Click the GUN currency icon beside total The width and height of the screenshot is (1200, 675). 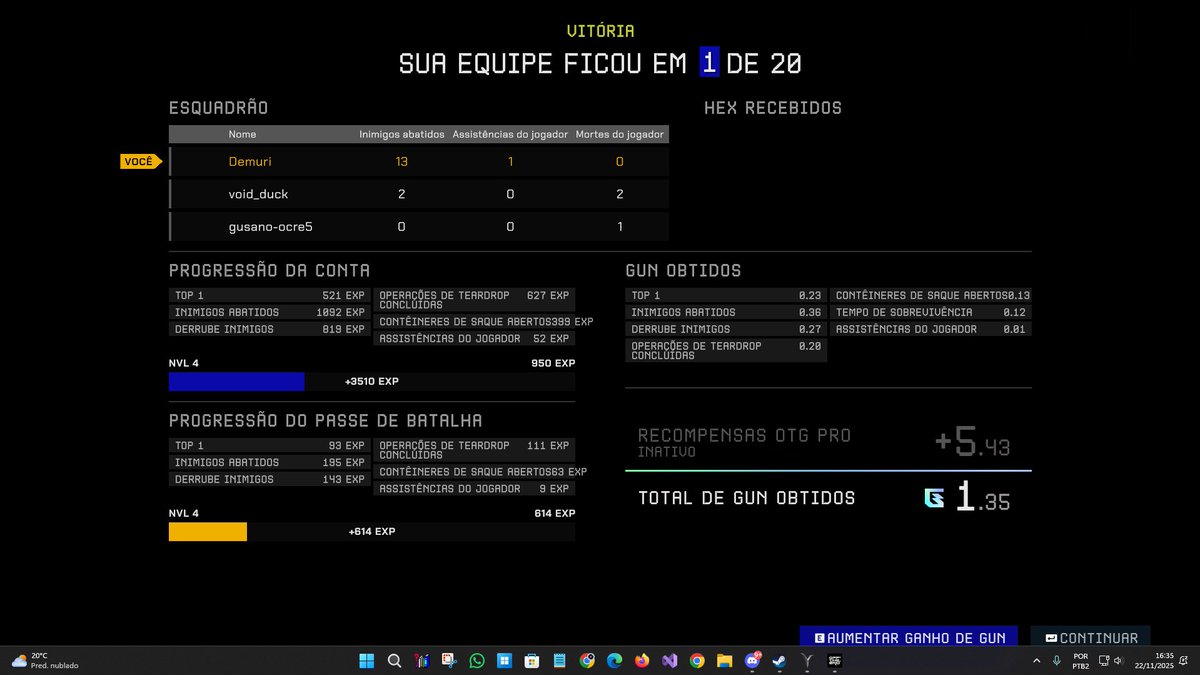[x=934, y=497]
